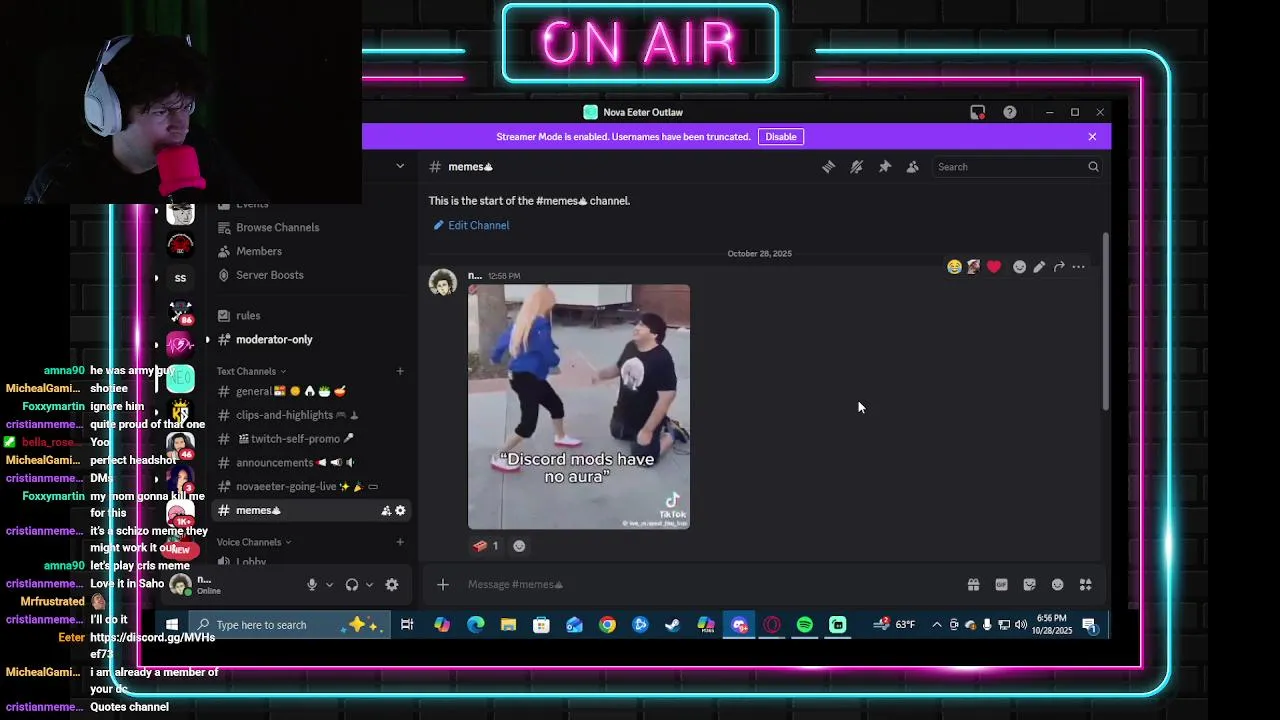Select the SS server icon in sidebar
This screenshot has width=1280, height=720.
180,278
